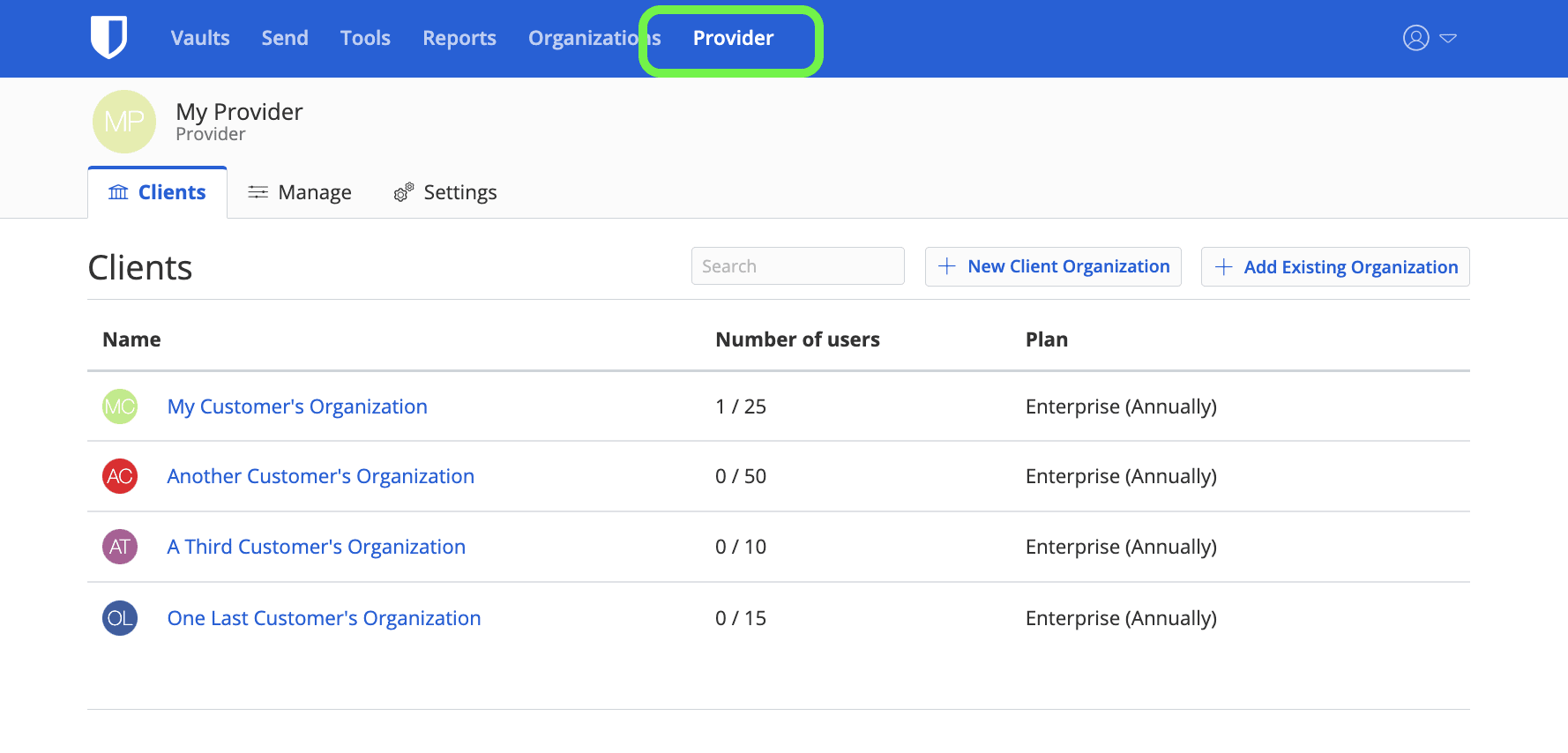Click the plus icon on New Client Organization
The image size is (1568, 753).
coord(947,266)
